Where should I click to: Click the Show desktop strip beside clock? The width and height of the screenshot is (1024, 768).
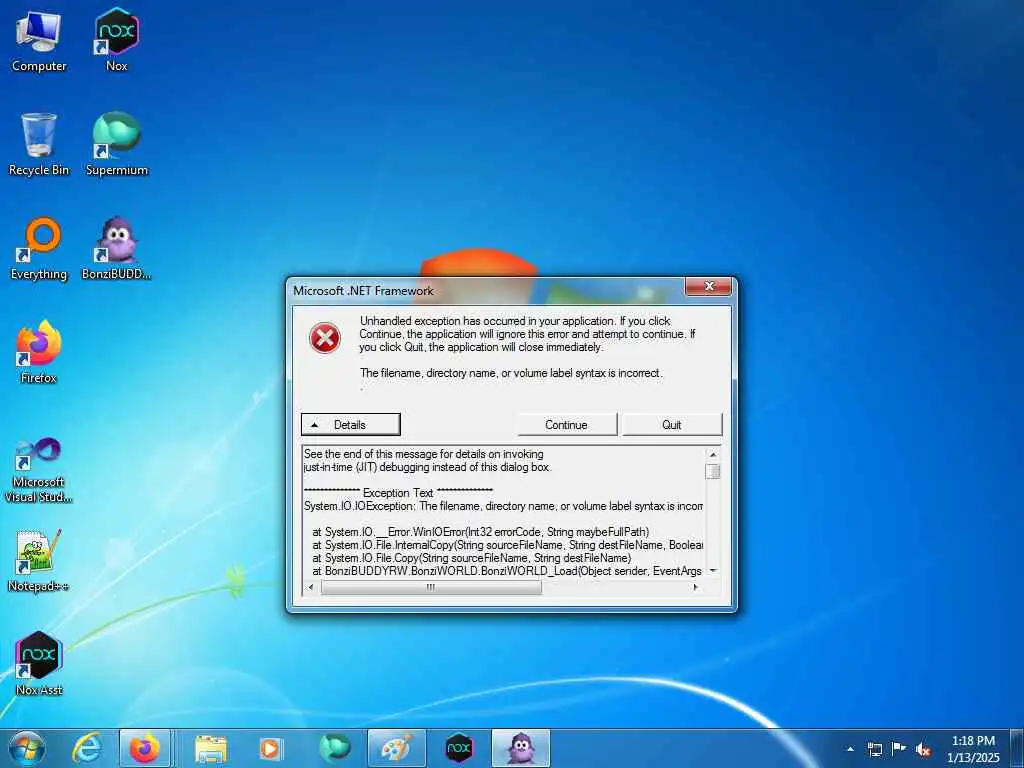click(x=1017, y=749)
